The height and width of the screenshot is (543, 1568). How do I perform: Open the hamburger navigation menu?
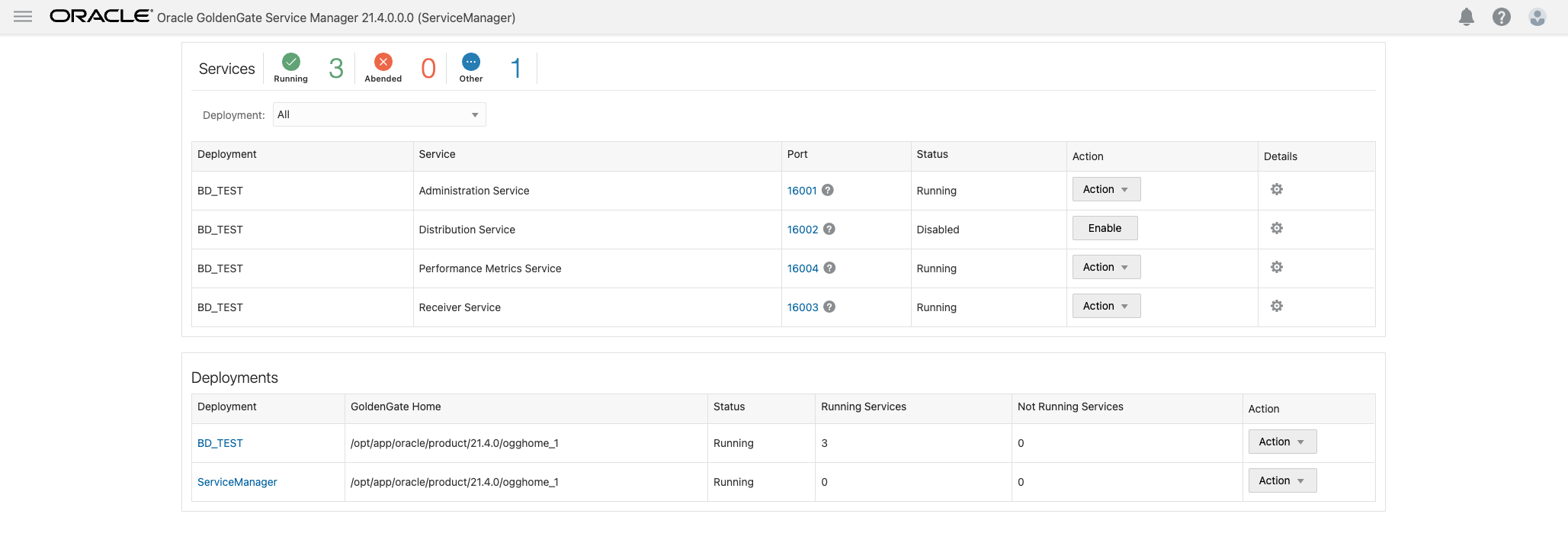click(x=23, y=17)
